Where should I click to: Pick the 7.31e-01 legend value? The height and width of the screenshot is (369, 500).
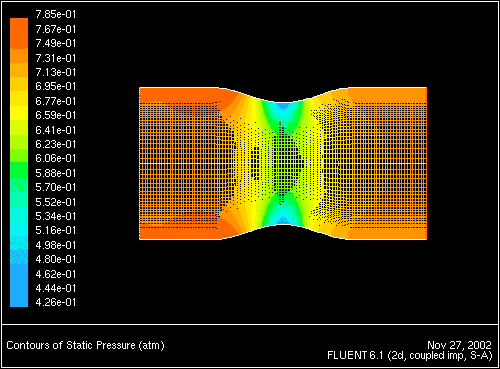tap(56, 58)
